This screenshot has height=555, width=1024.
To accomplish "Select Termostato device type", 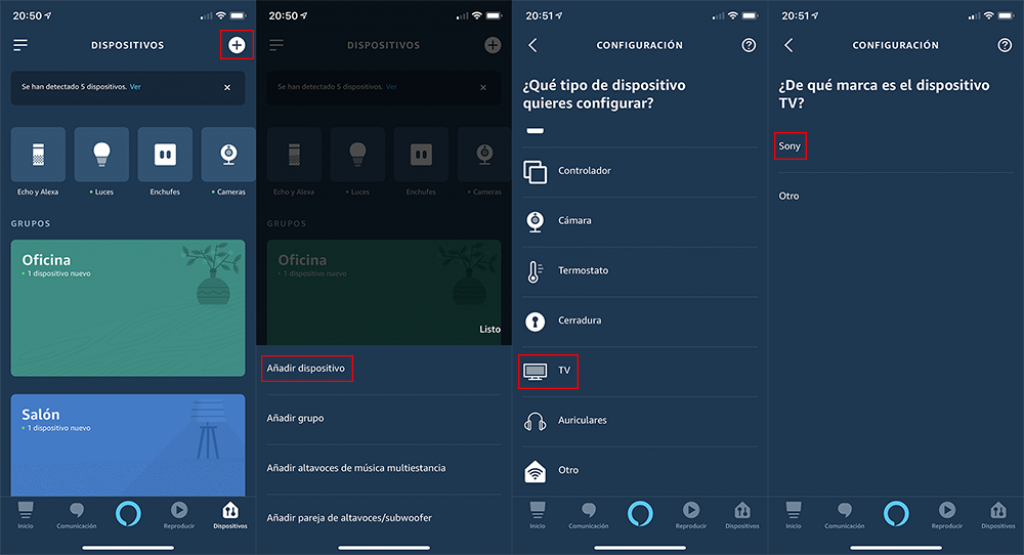I will pos(639,271).
